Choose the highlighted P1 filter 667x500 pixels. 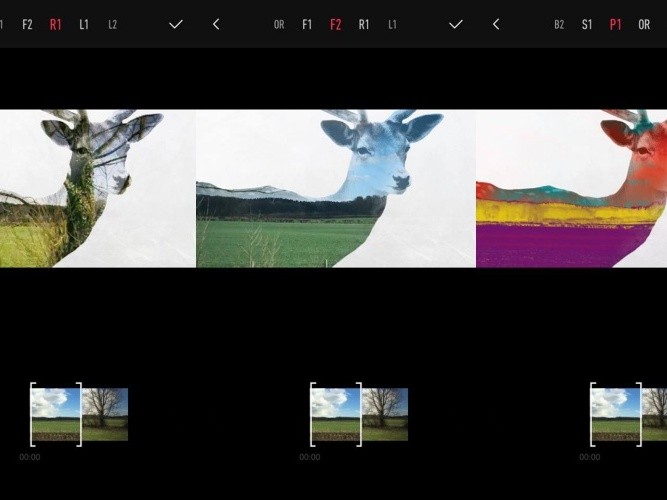pos(615,24)
